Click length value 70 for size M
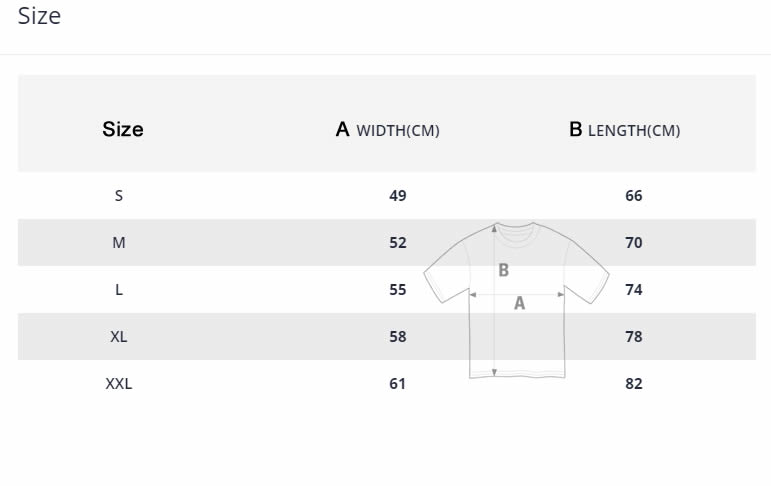Viewport: 771px width, 486px height. (634, 243)
